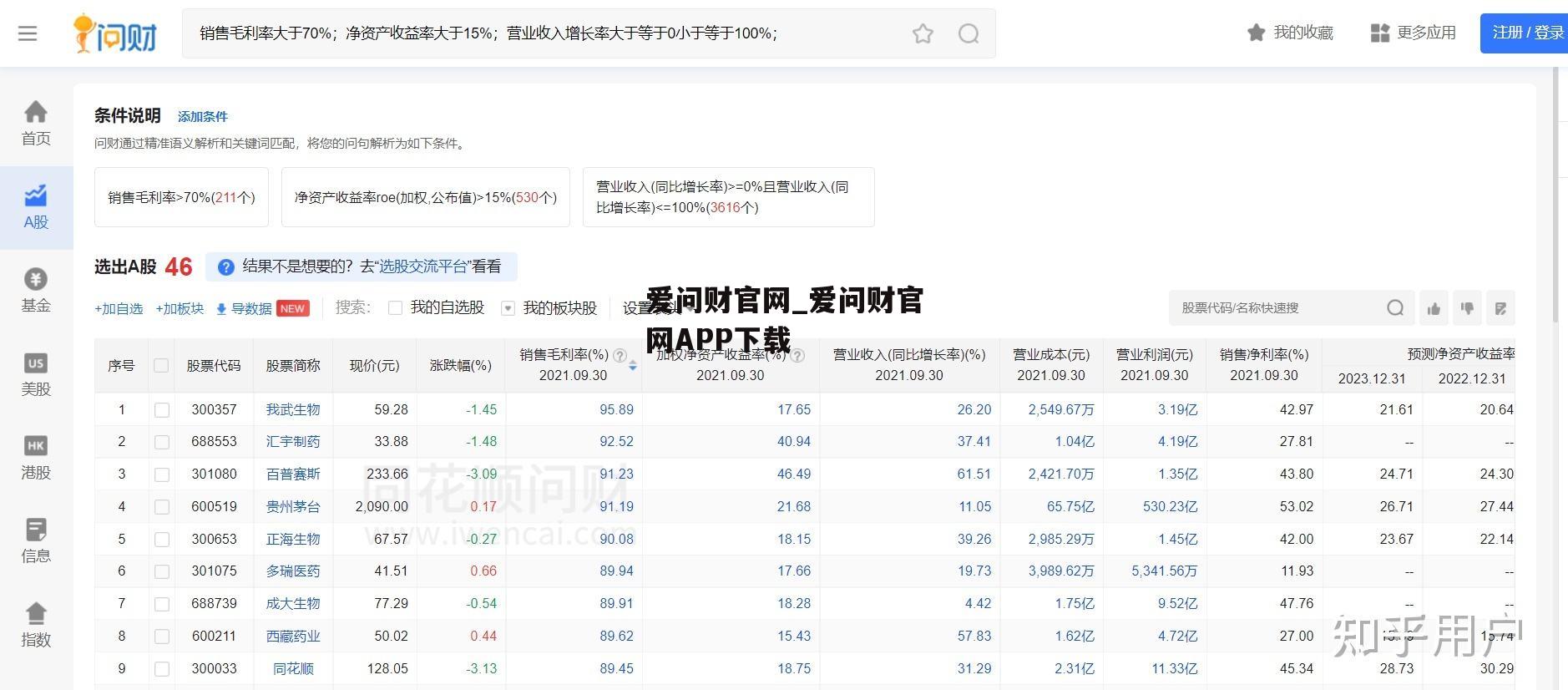This screenshot has width=1568, height=690.
Task: Click the 问财 logo
Action: 115,33
